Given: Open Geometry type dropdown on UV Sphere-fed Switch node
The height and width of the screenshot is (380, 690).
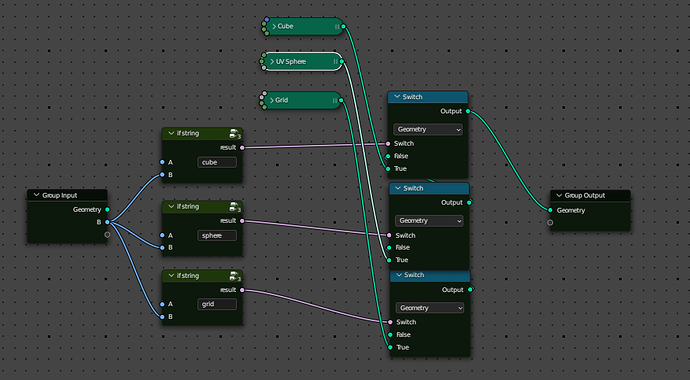Looking at the screenshot, I should [429, 221].
